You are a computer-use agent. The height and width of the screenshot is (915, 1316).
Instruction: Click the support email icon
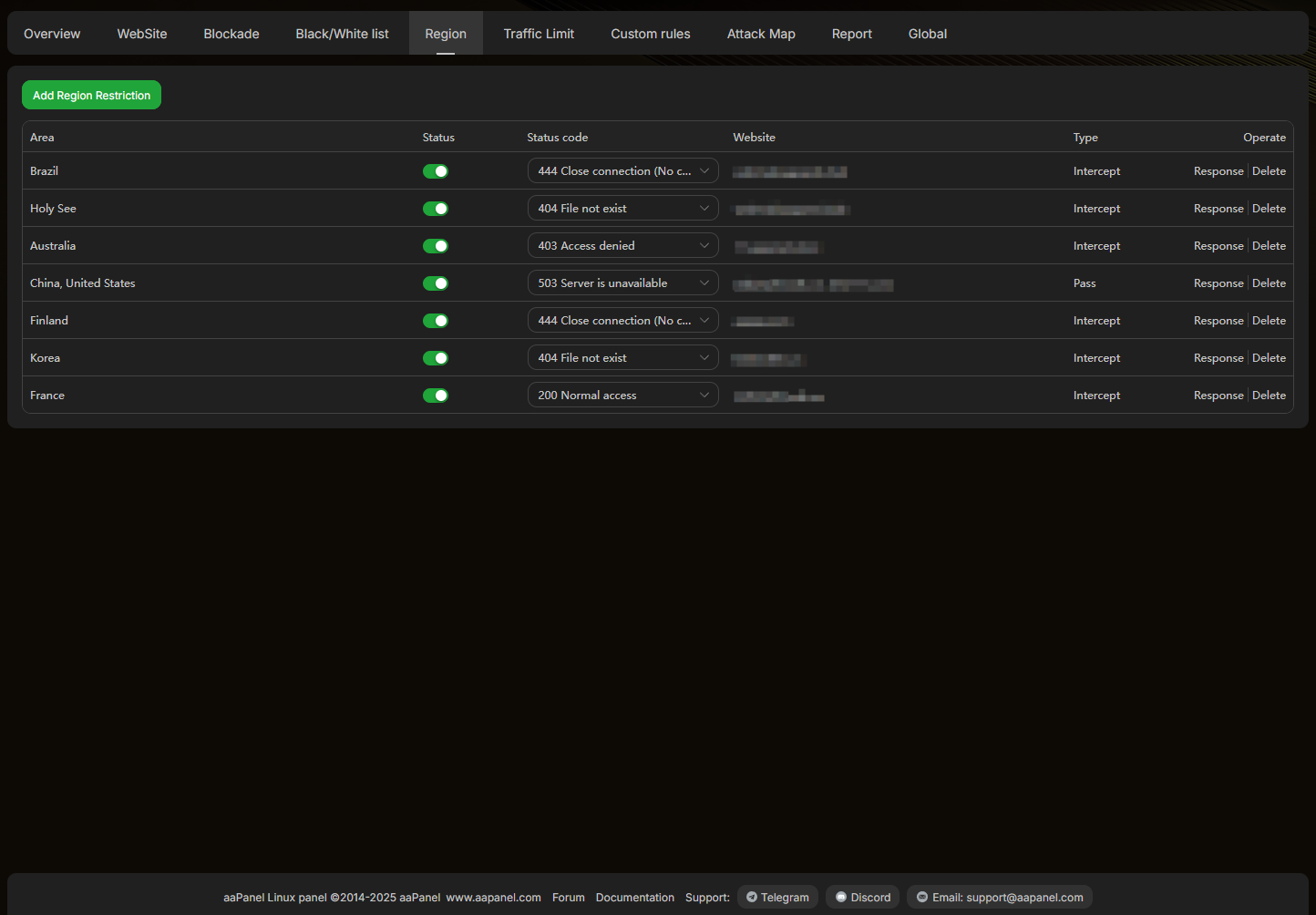coord(922,898)
